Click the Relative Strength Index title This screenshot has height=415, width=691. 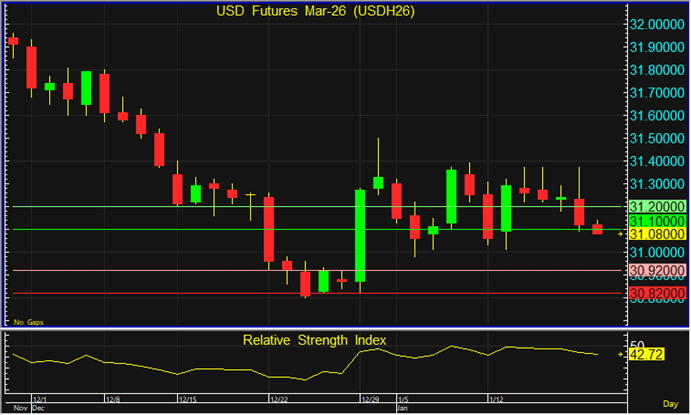tap(314, 340)
